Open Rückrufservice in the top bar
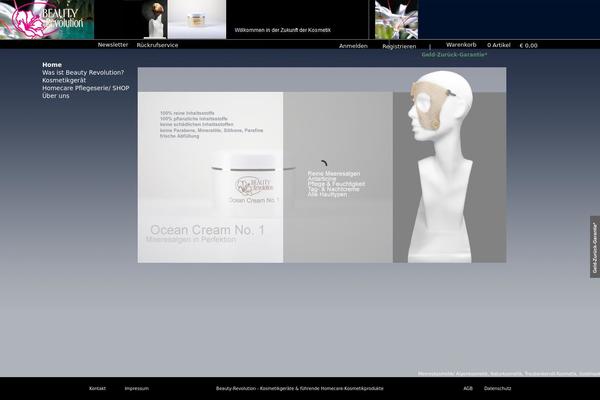This screenshot has height=400, width=600. [x=157, y=45]
